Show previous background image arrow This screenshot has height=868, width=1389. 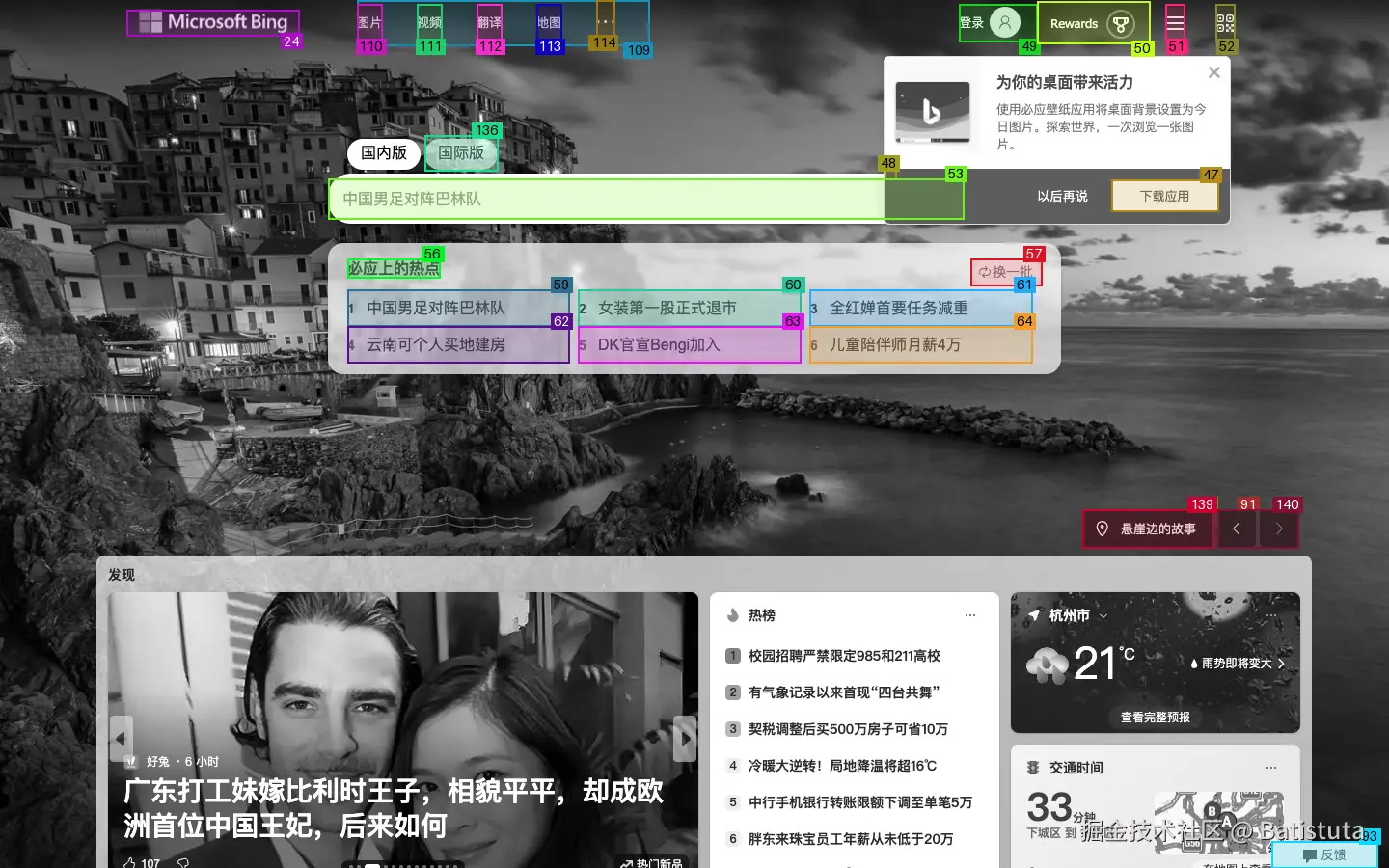(1237, 529)
